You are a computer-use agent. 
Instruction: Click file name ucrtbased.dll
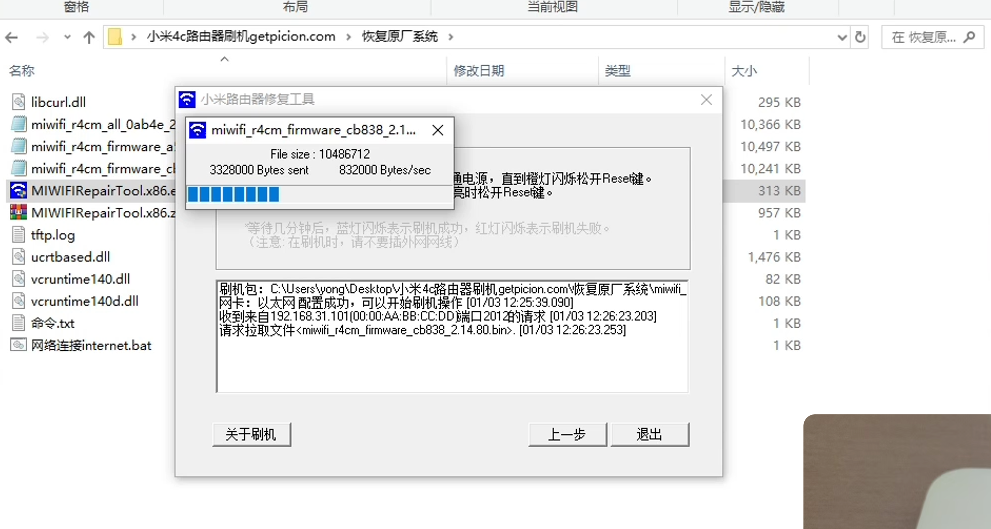(70, 257)
